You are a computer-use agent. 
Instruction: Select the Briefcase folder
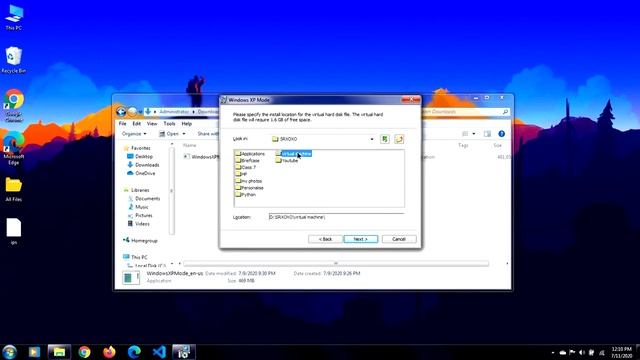(x=247, y=161)
